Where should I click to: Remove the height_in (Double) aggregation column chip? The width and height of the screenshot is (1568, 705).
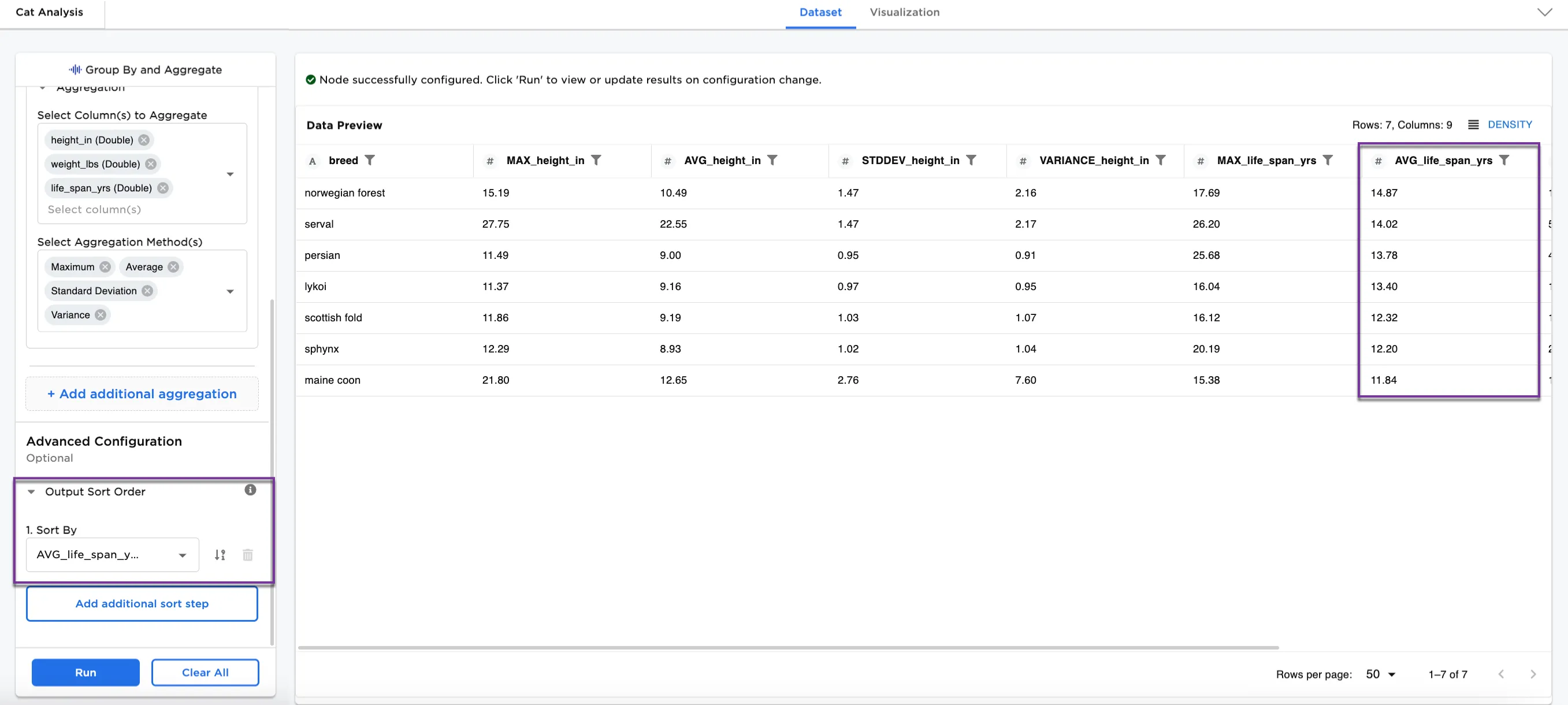click(143, 139)
